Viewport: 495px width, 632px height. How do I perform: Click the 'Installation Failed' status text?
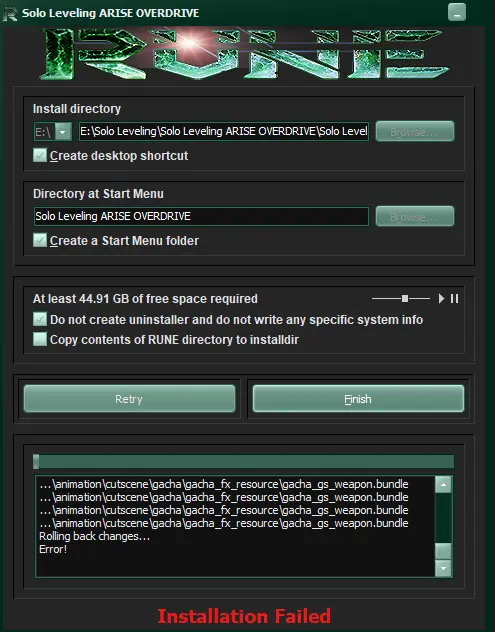pyautogui.click(x=244, y=616)
